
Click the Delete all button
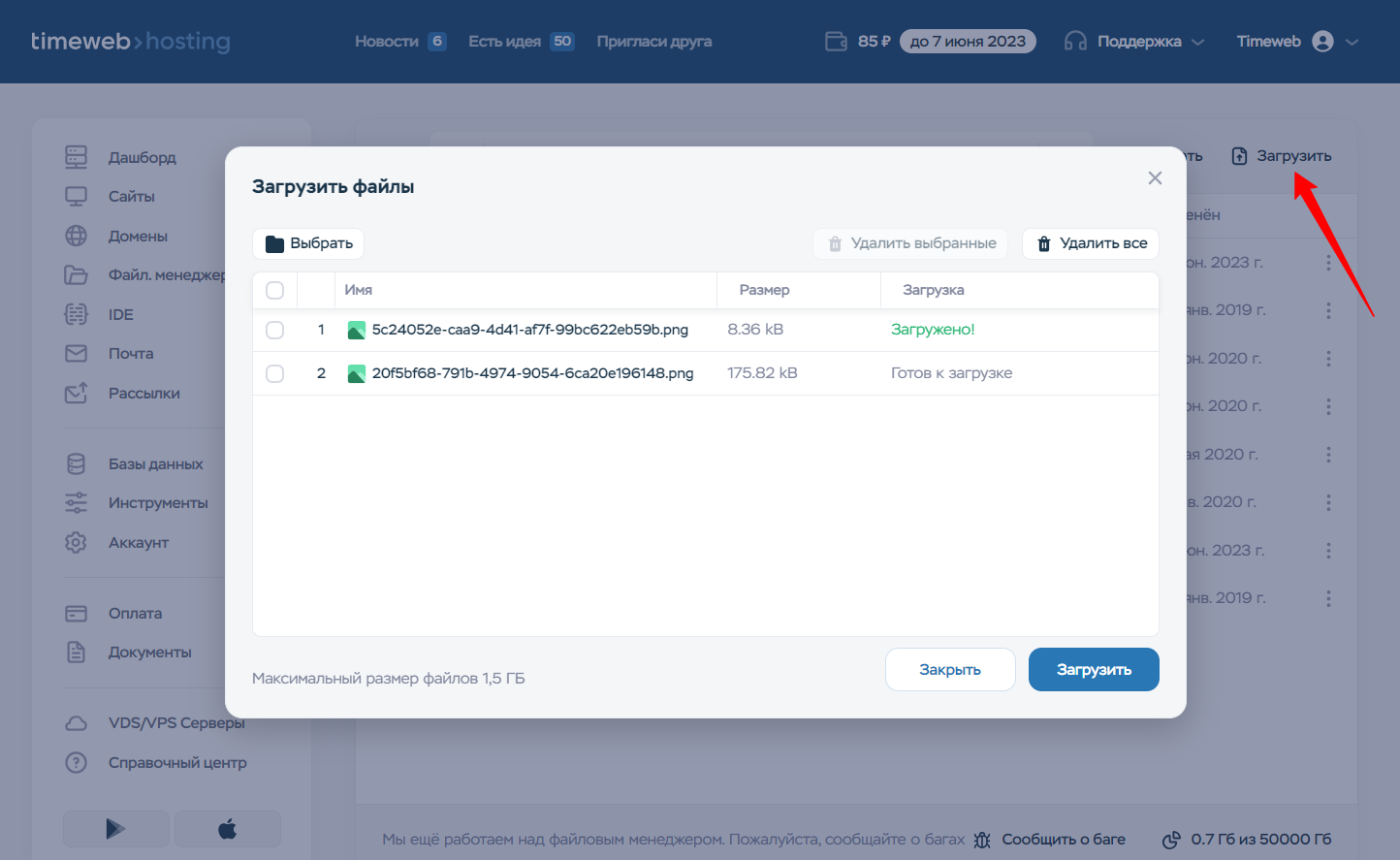(x=1091, y=243)
